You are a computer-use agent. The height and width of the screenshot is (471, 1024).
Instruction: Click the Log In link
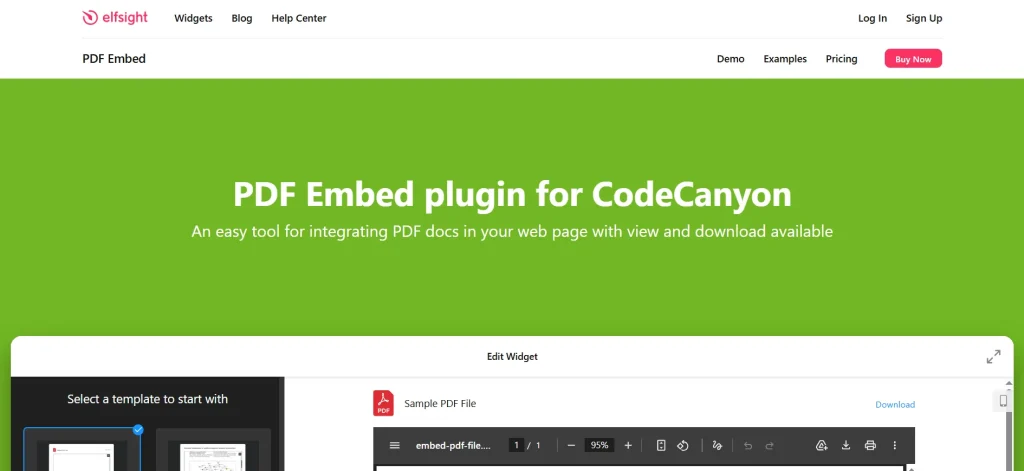point(872,18)
